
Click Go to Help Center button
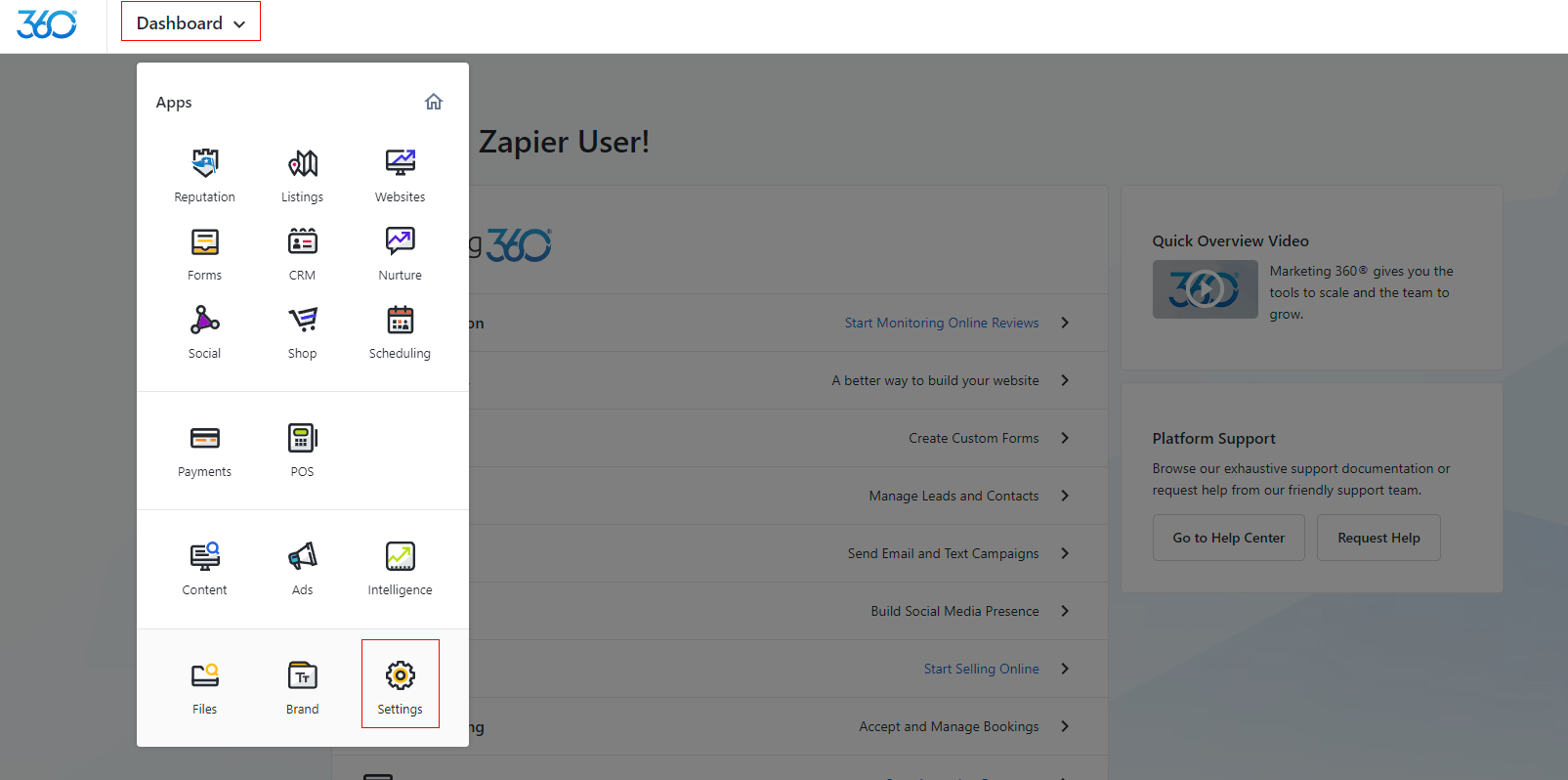pos(1228,538)
